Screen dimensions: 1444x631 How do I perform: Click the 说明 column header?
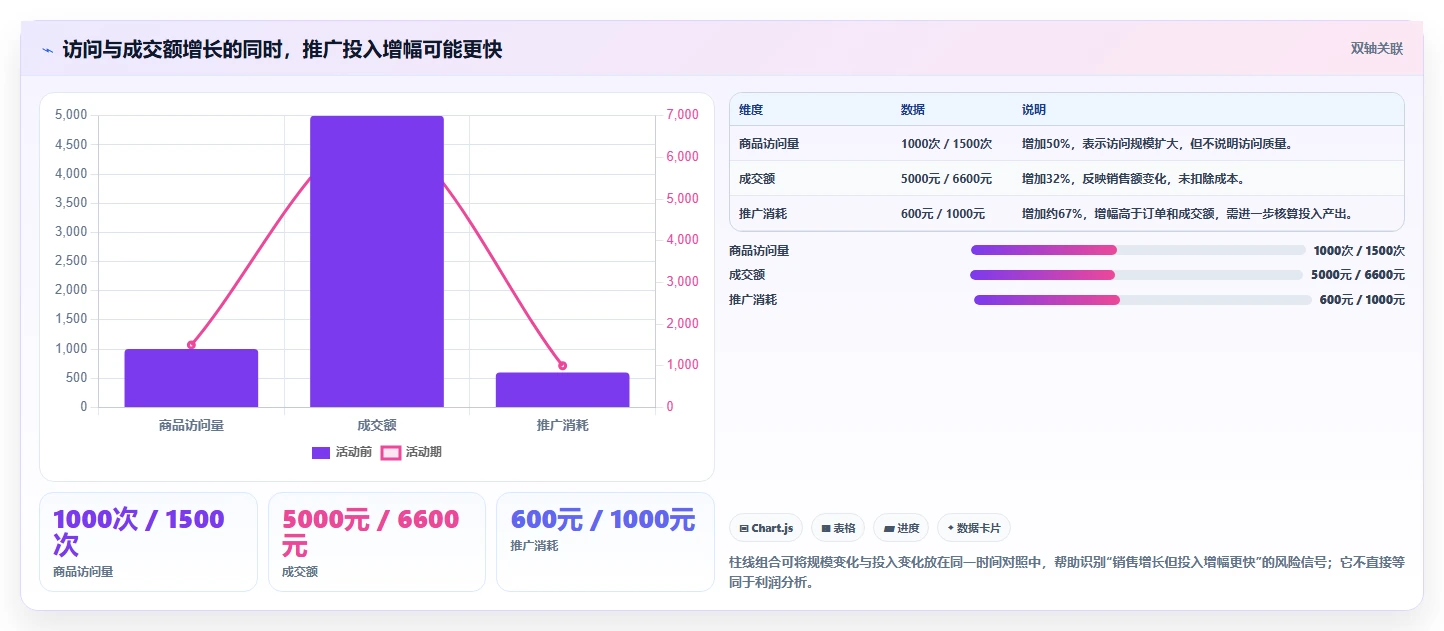[1034, 110]
